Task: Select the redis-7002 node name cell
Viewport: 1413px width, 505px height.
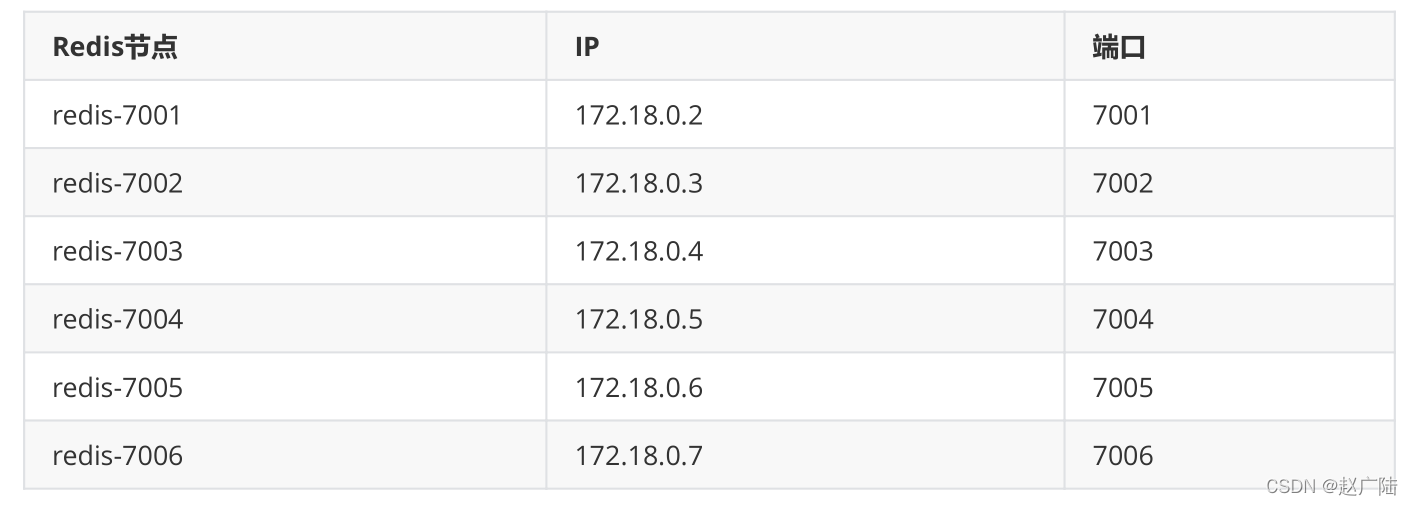Action: 117,183
